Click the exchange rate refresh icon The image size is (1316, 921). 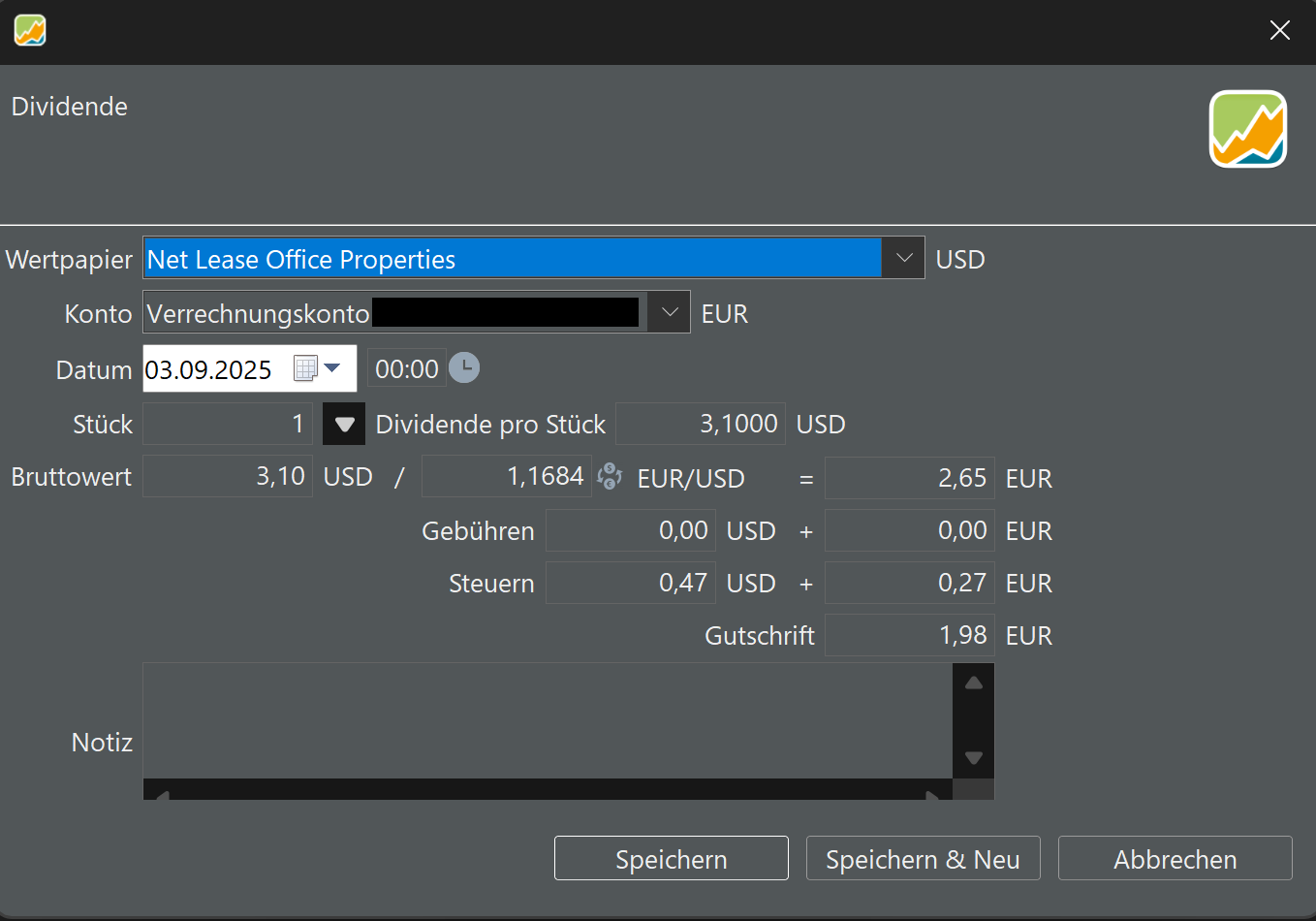(610, 476)
